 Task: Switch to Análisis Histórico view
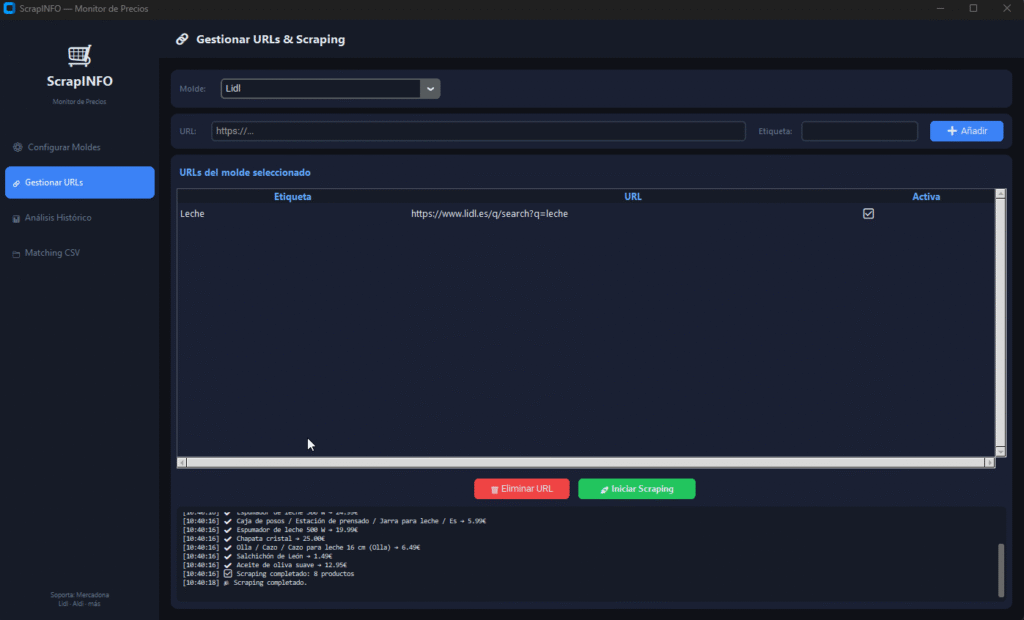(x=58, y=218)
